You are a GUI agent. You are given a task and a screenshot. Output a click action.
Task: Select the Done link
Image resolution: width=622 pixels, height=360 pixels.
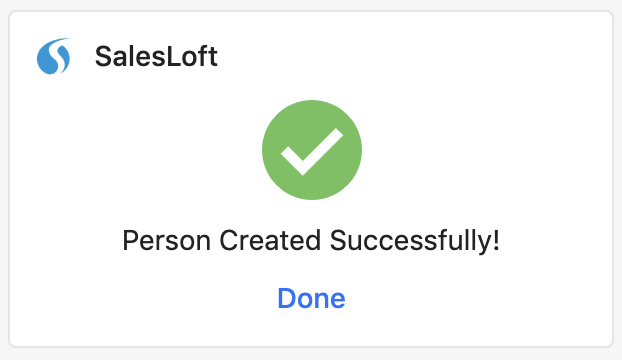click(x=311, y=298)
